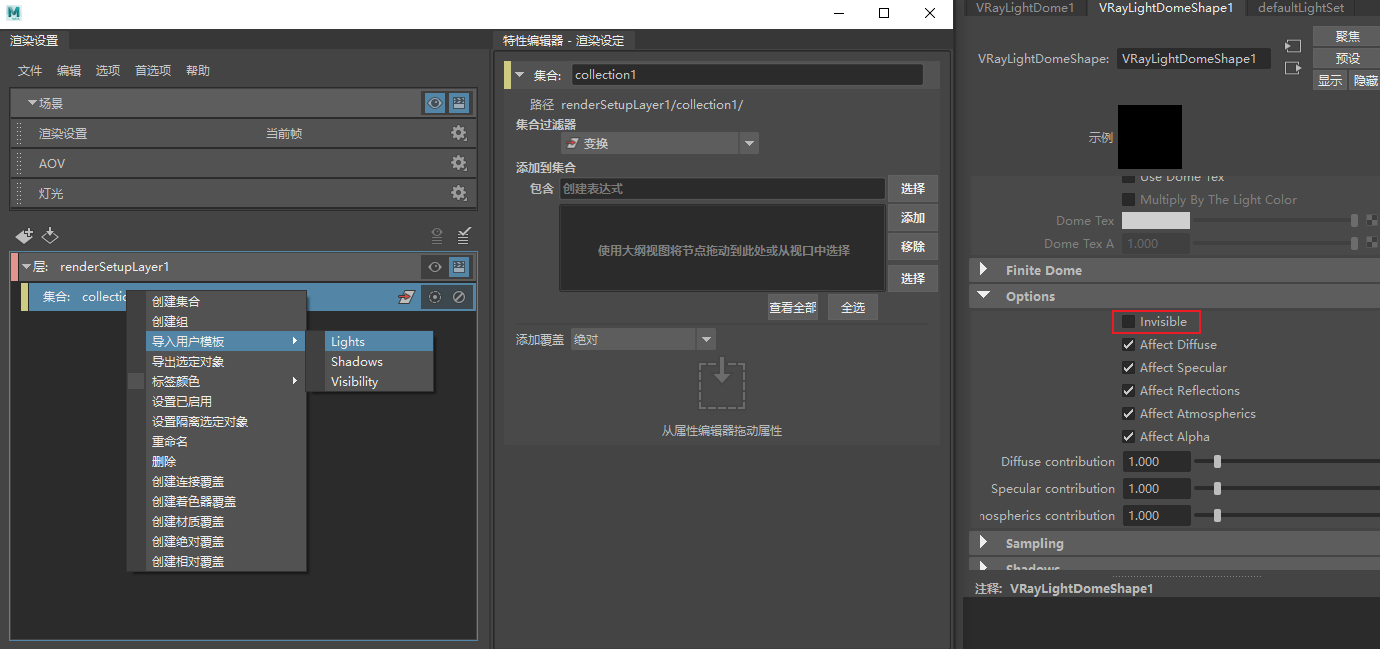Click the Maya M logo in the title bar
1380x649 pixels.
(13, 14)
